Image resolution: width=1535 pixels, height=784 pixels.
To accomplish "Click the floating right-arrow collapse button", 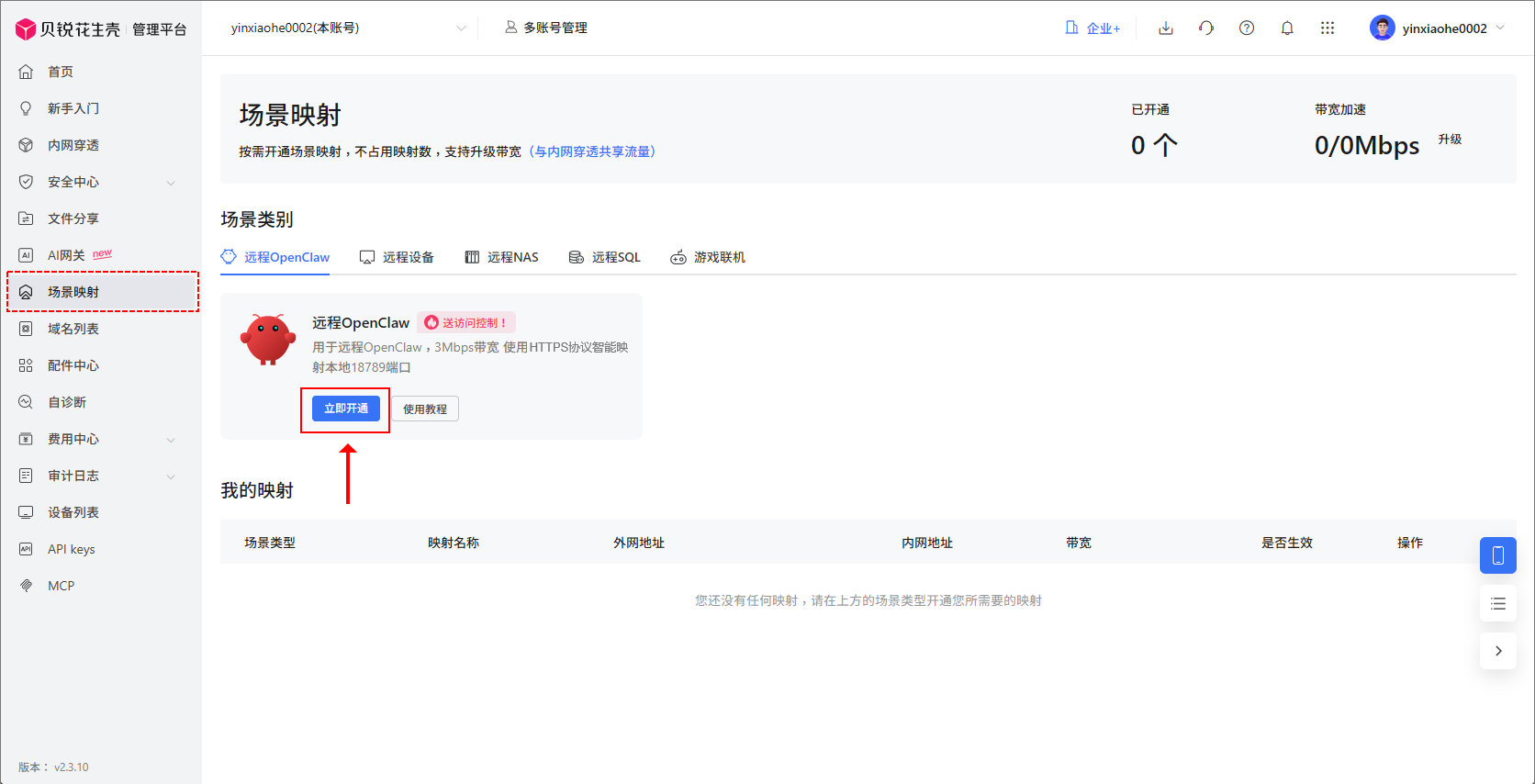I will point(1498,651).
